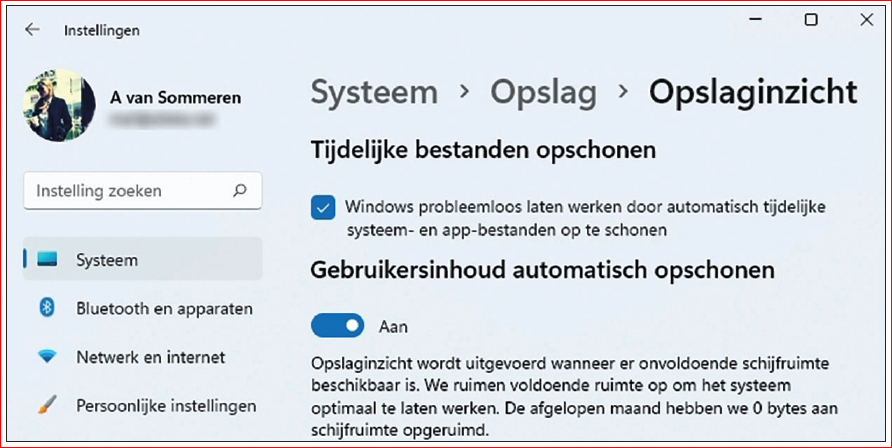Focus the Instelling zoeken search box
Viewport: 892px width, 448px height.
point(143,191)
